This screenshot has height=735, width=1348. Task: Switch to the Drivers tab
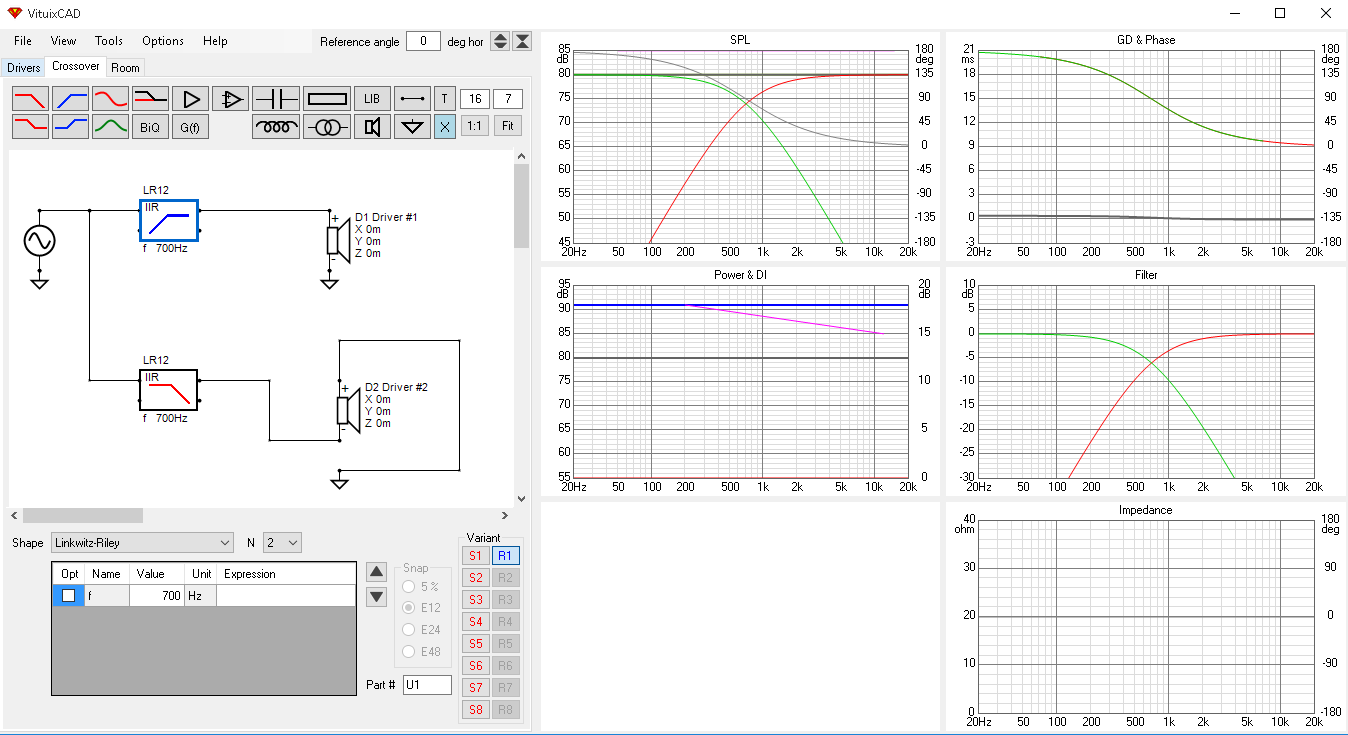click(x=23, y=68)
